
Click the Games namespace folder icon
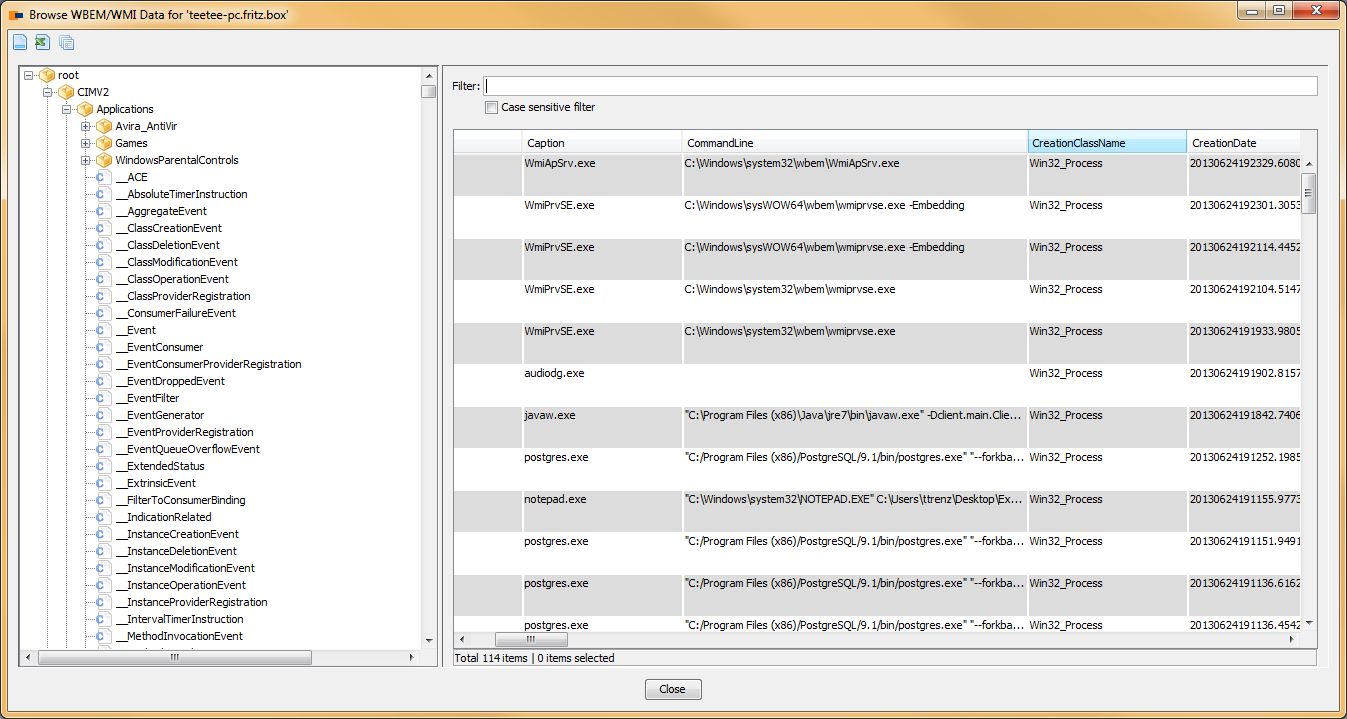(102, 143)
